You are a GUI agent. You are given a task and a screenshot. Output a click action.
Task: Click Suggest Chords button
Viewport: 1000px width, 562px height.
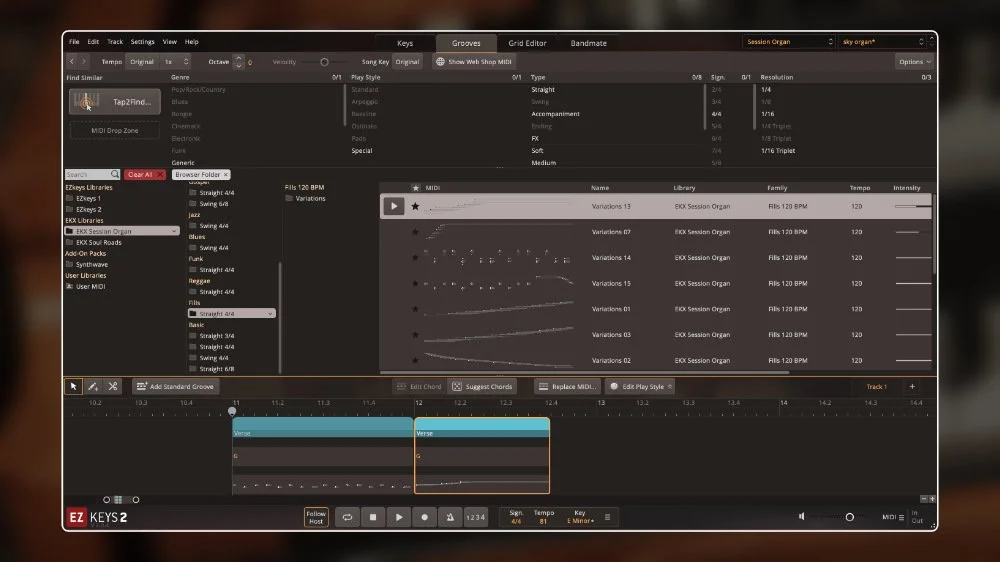(482, 386)
